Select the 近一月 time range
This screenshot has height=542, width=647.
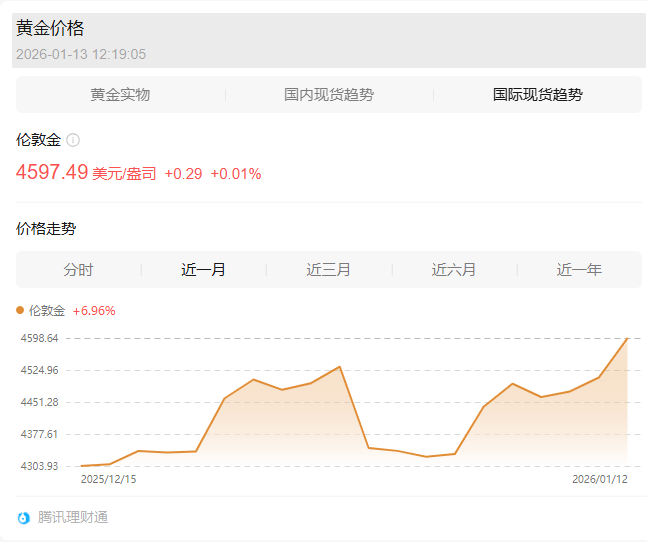203,270
